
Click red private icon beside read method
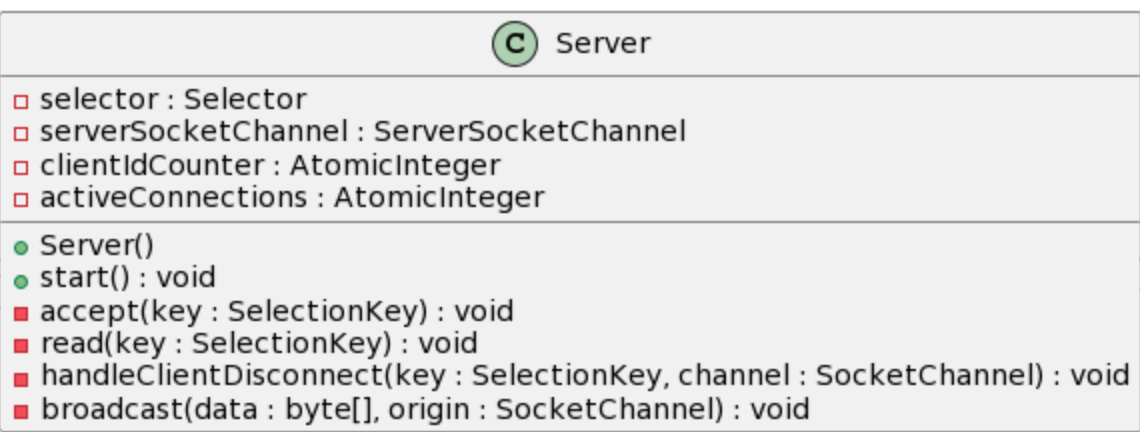point(21,346)
